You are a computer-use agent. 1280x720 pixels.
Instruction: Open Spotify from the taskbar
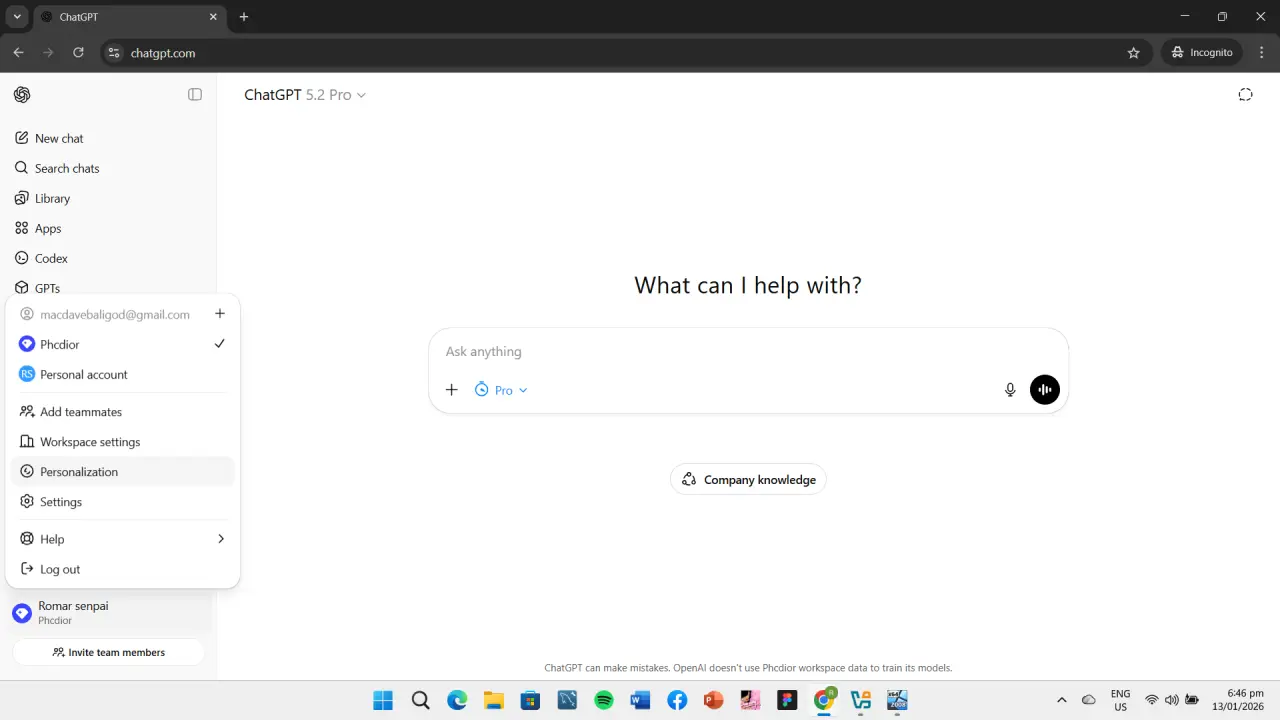[x=604, y=700]
